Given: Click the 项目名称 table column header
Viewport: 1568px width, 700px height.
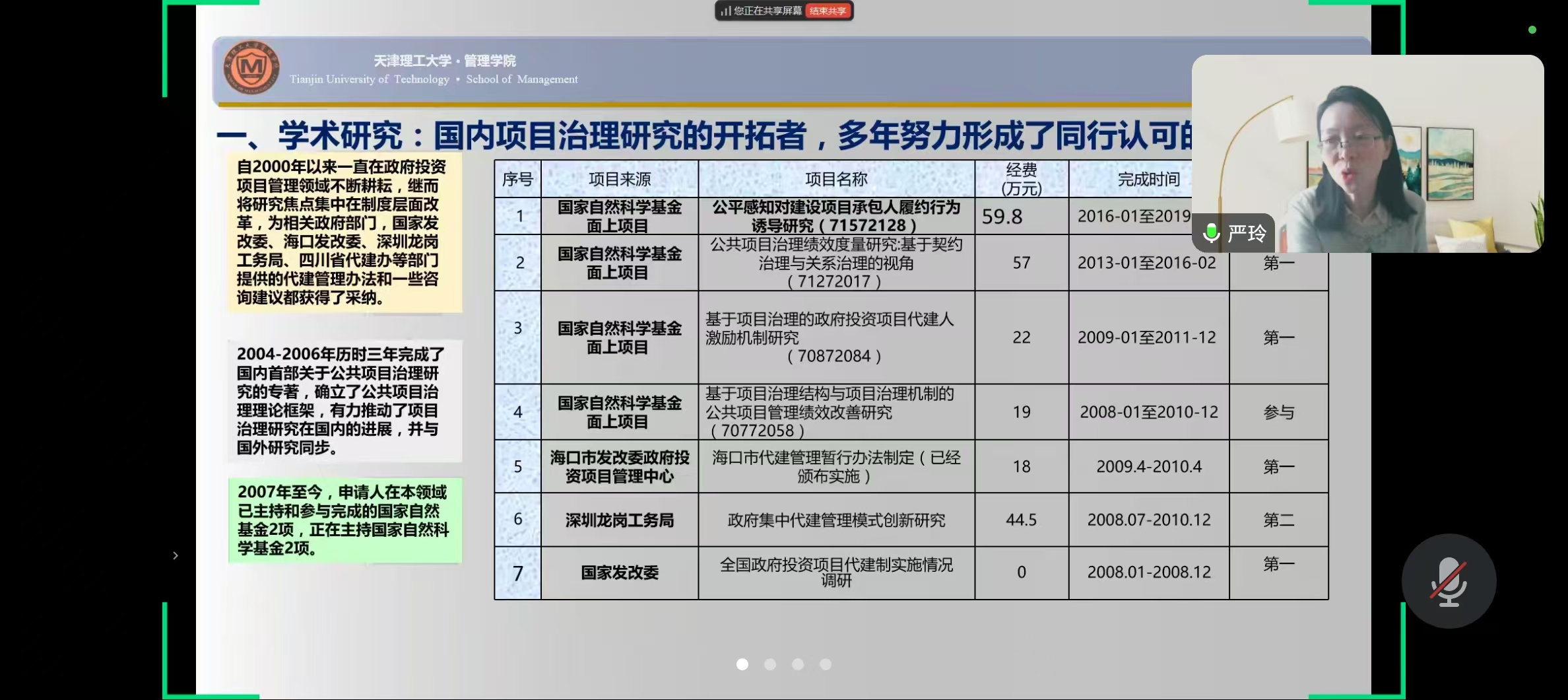Looking at the screenshot, I should pos(836,179).
